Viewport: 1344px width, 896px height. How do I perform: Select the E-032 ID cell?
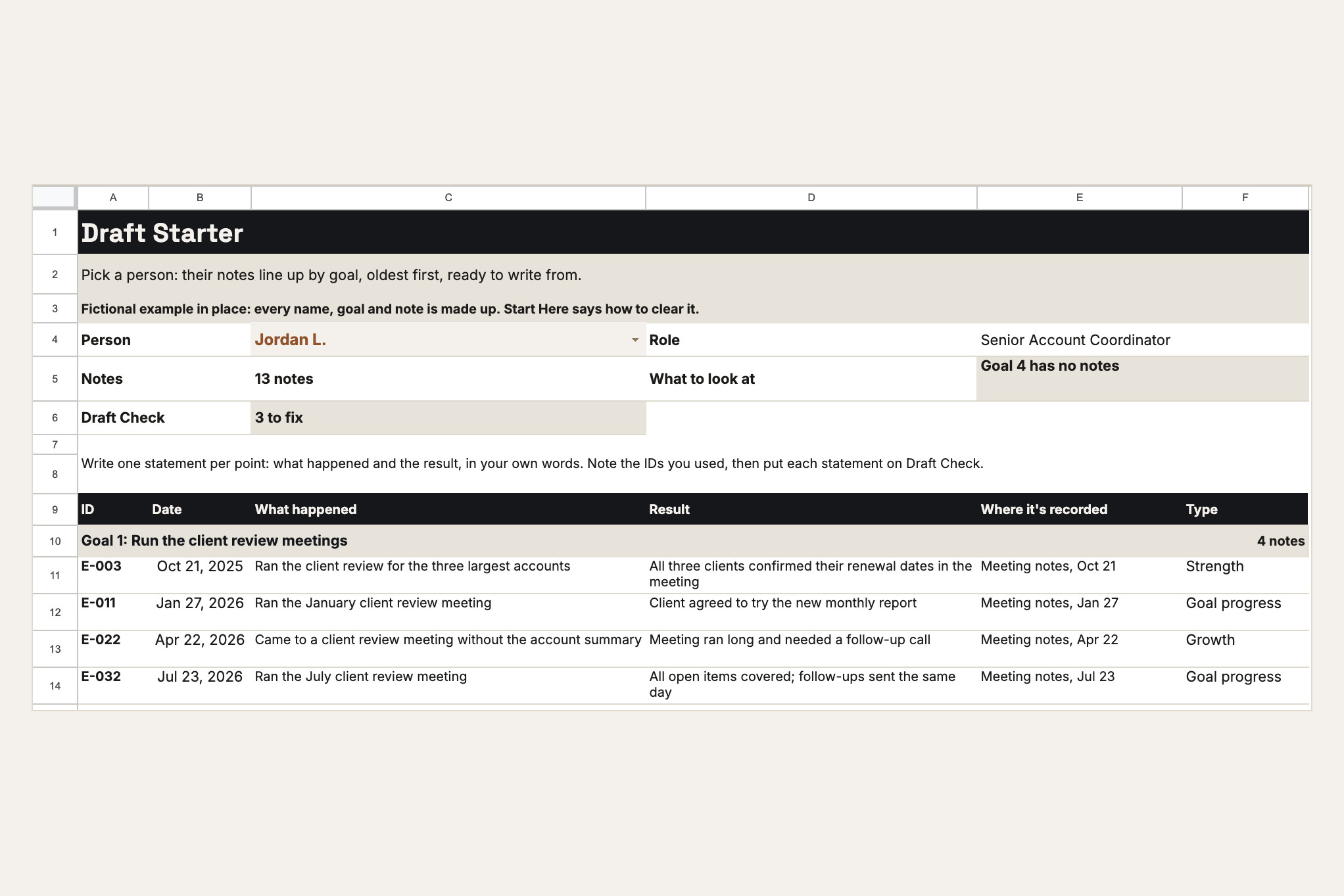(x=113, y=686)
